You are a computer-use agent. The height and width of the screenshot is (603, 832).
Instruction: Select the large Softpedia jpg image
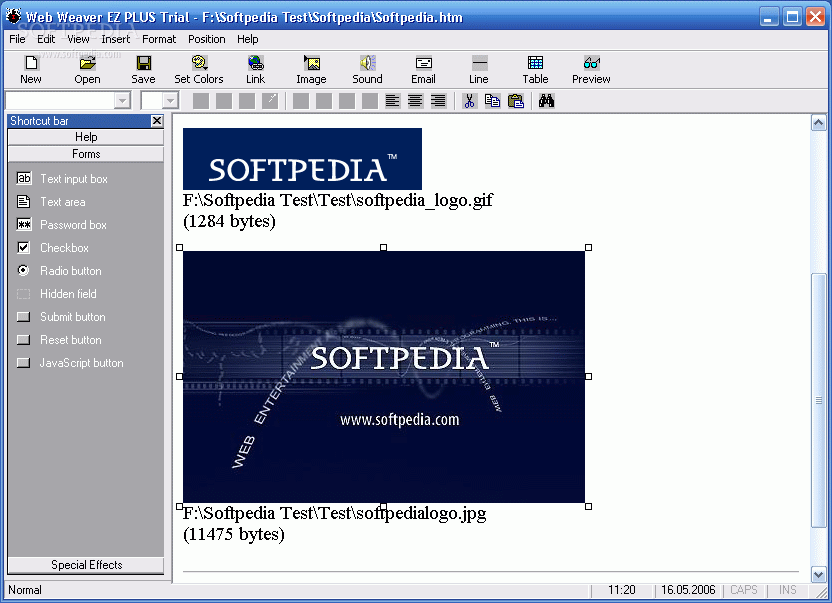click(x=384, y=377)
